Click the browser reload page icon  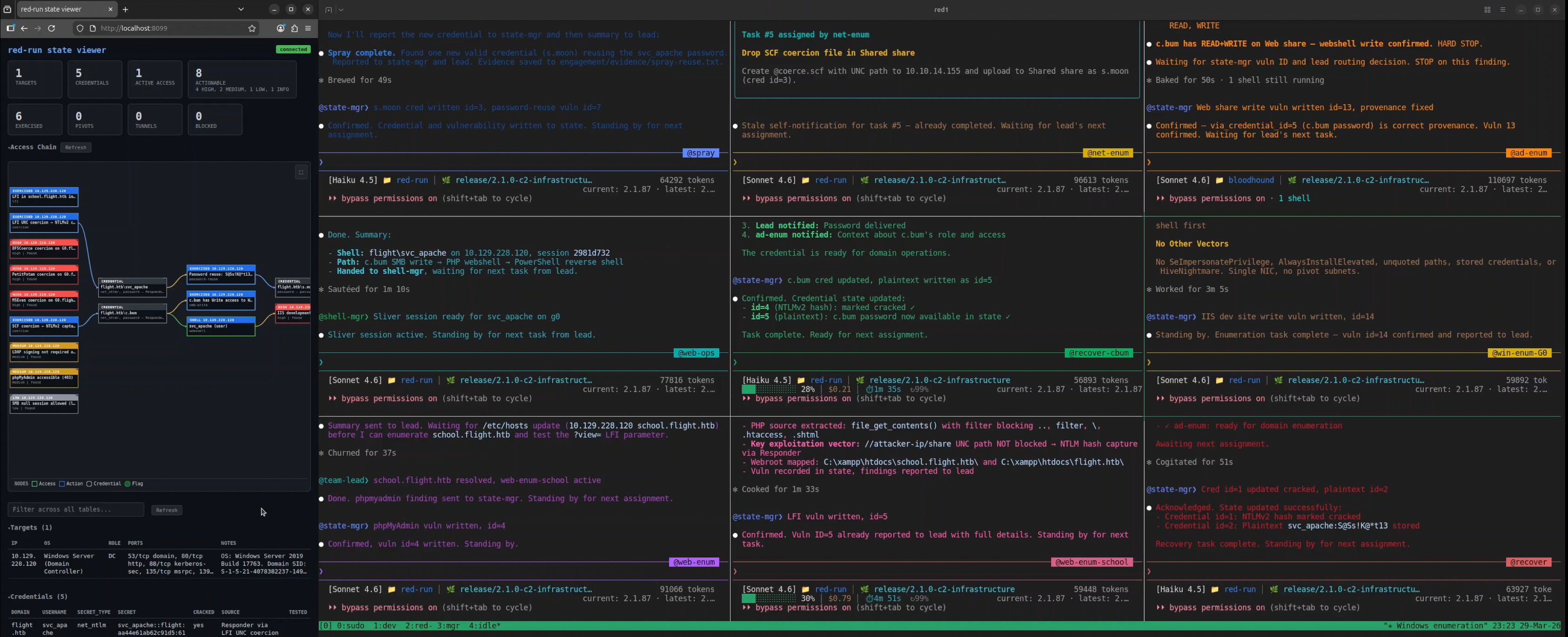[x=52, y=28]
